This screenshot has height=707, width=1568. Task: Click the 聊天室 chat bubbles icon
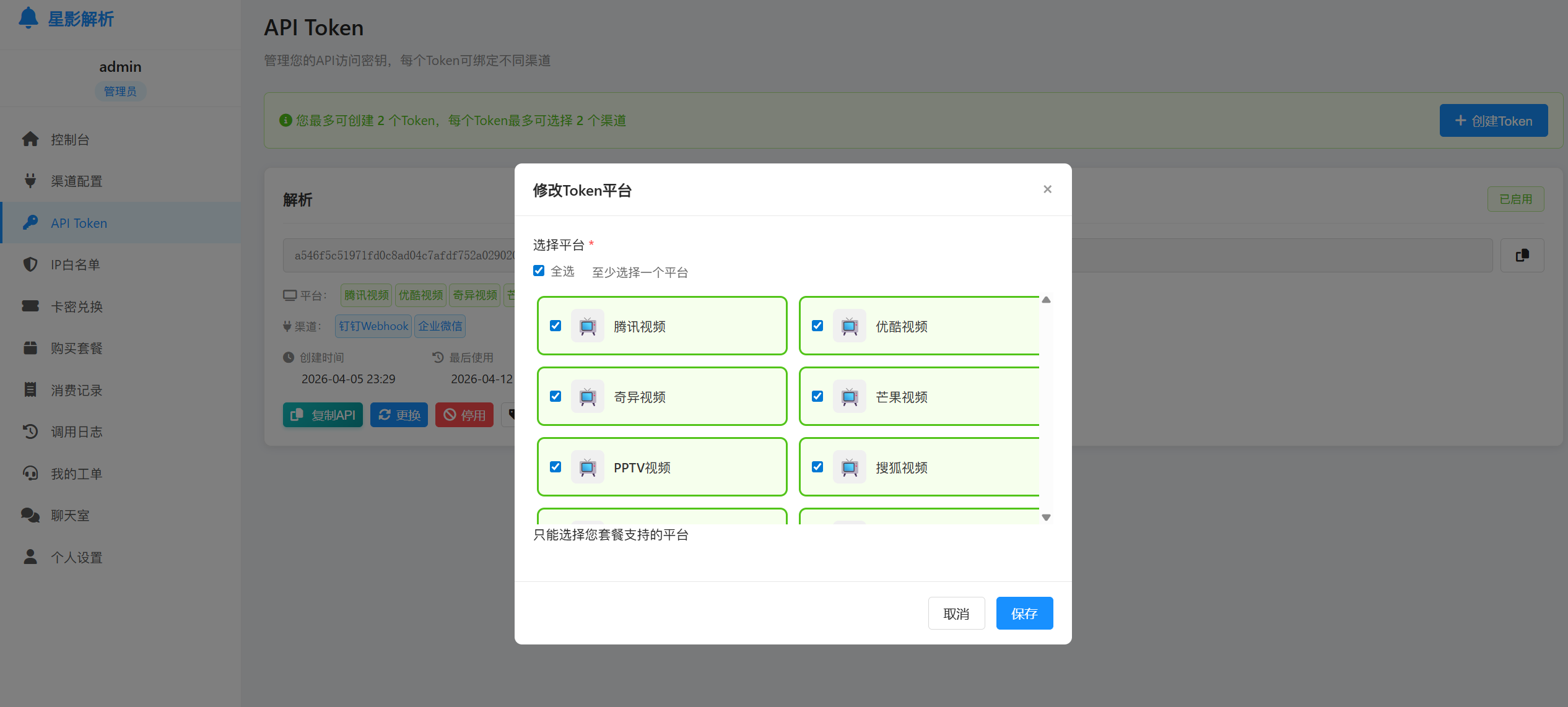click(x=30, y=515)
